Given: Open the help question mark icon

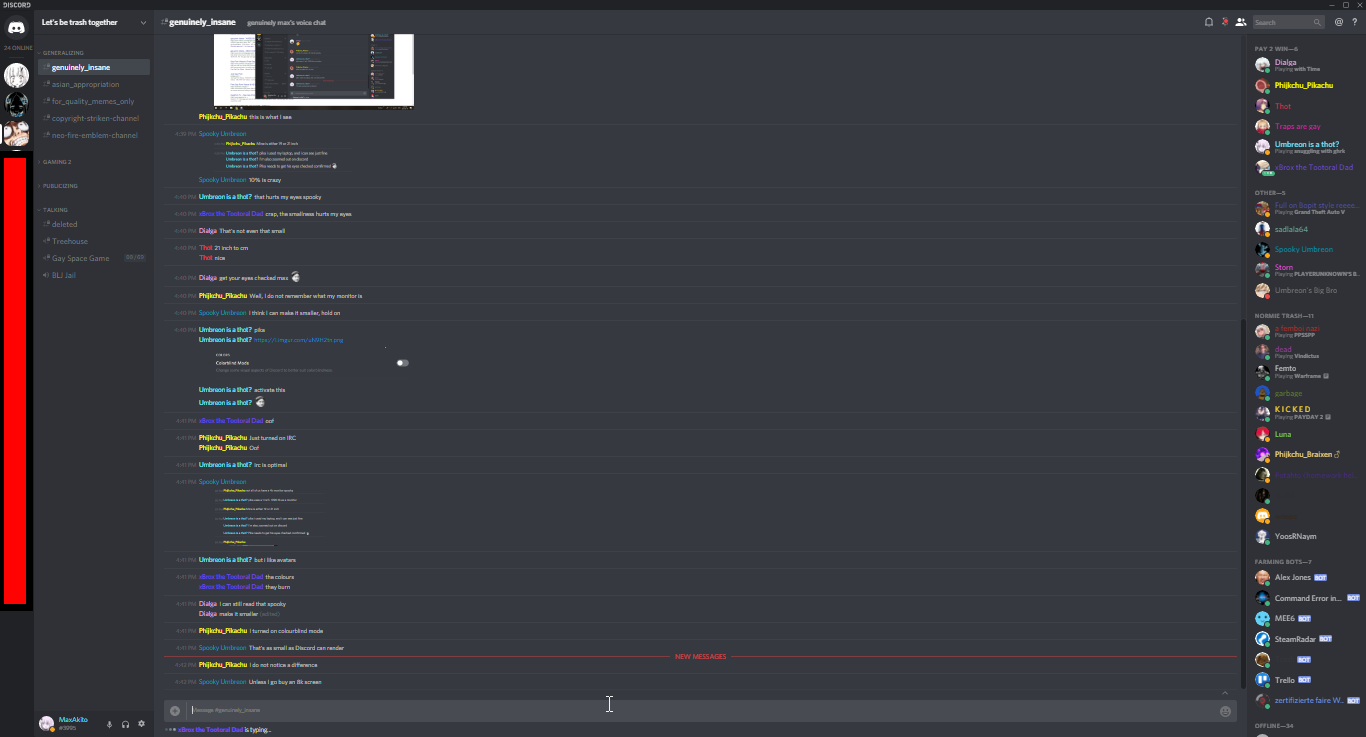Looking at the screenshot, I should click(x=1355, y=22).
